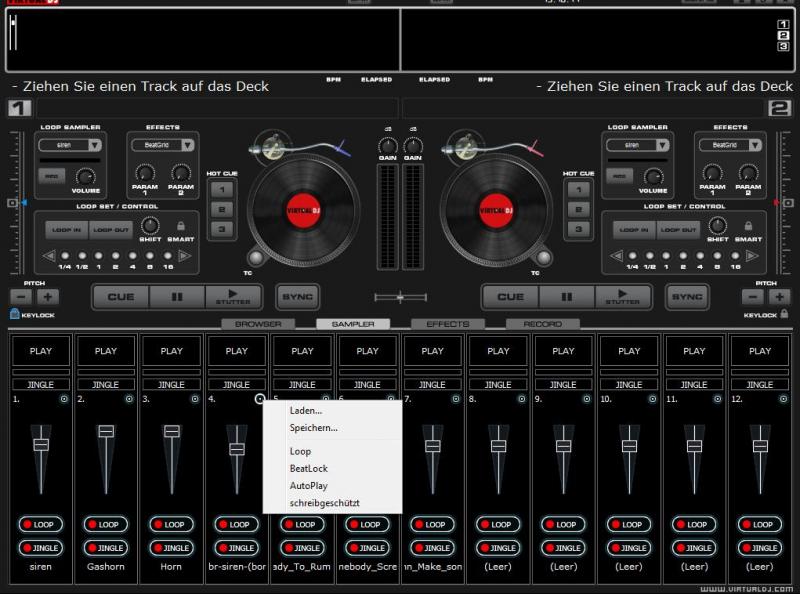Open options menu for sampler slot 1

pos(64,399)
